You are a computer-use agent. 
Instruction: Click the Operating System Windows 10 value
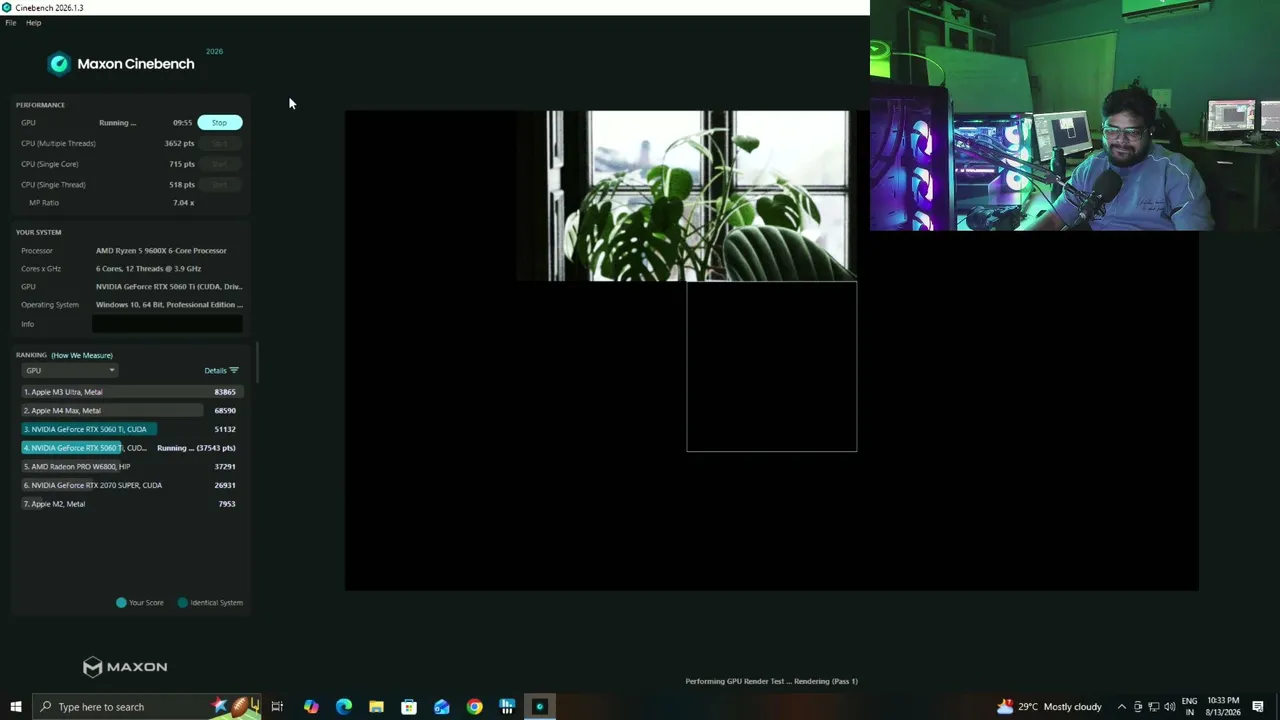click(169, 305)
